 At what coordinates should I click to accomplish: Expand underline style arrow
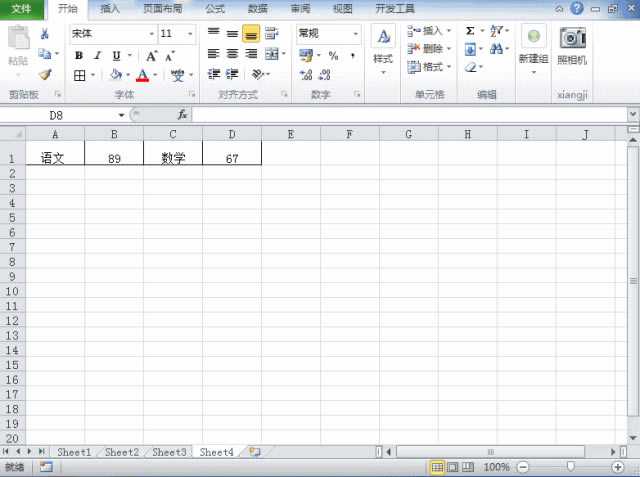point(130,55)
